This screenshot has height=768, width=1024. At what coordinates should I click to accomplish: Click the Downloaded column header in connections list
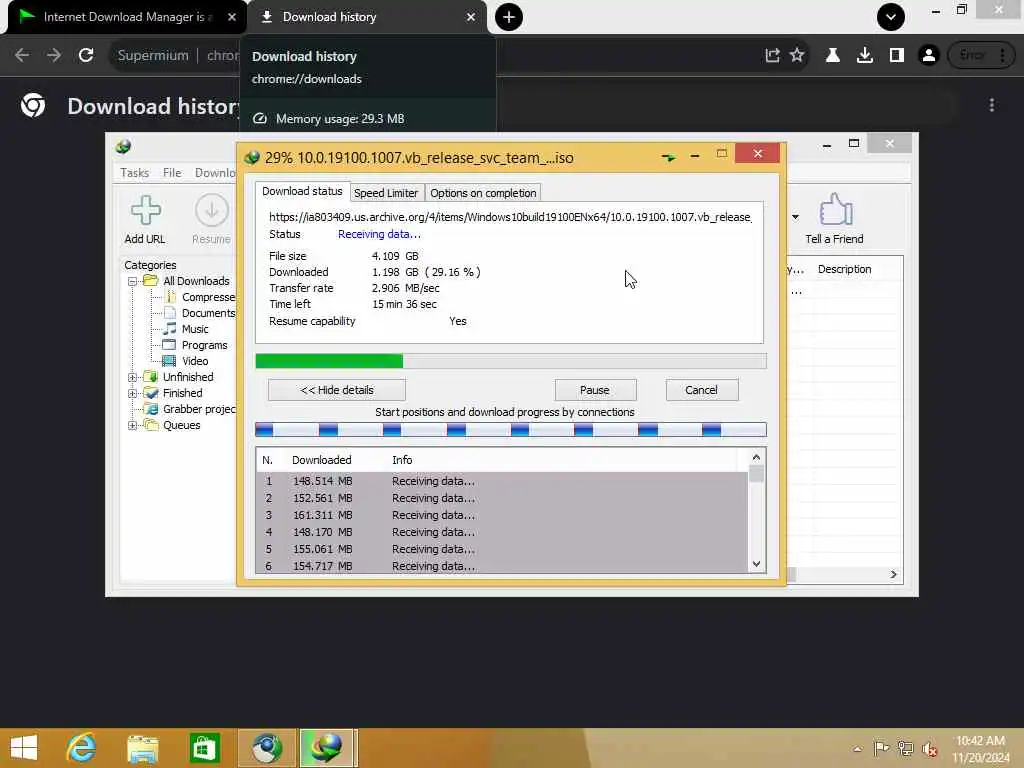click(x=321, y=460)
